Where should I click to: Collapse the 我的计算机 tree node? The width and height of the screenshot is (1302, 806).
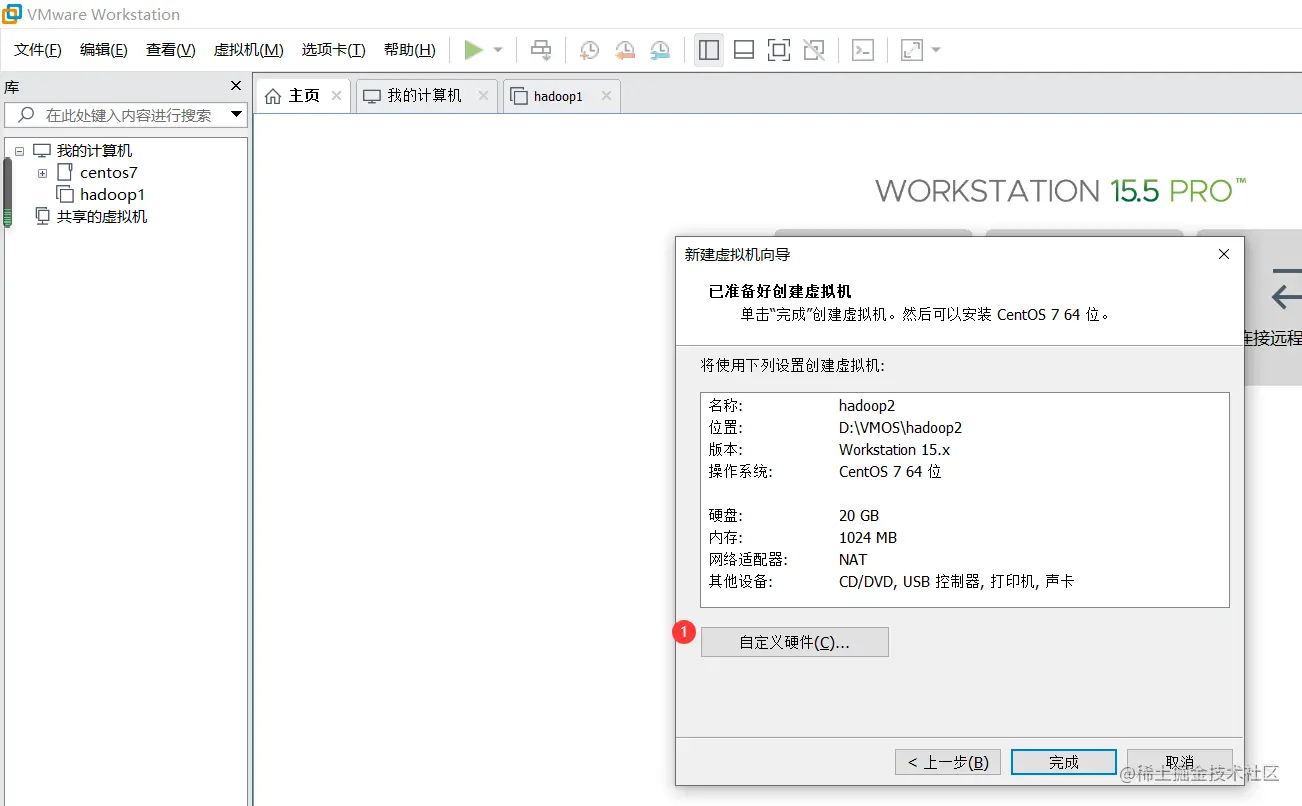19,151
